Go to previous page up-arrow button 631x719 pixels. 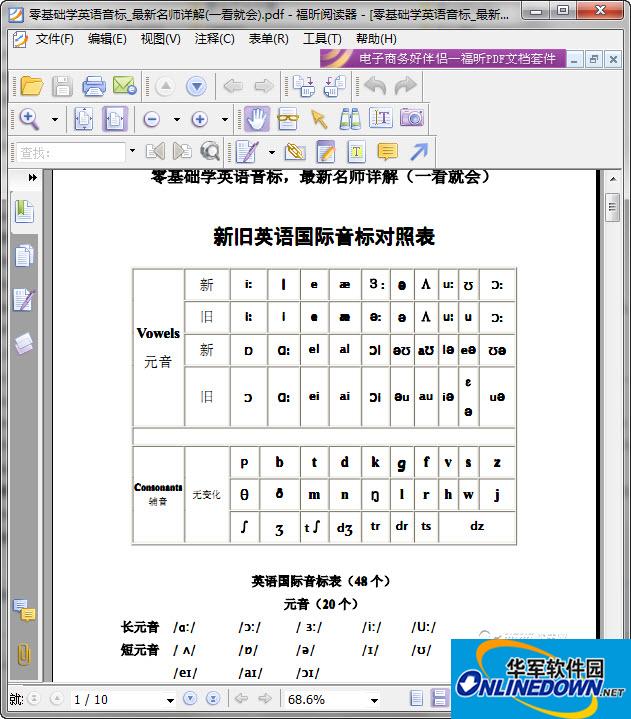click(x=165, y=86)
